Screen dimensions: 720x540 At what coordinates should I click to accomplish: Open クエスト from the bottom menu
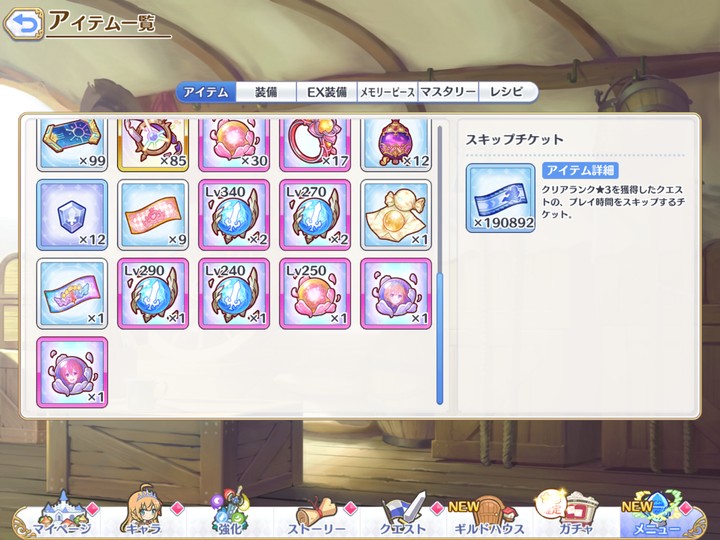[403, 515]
